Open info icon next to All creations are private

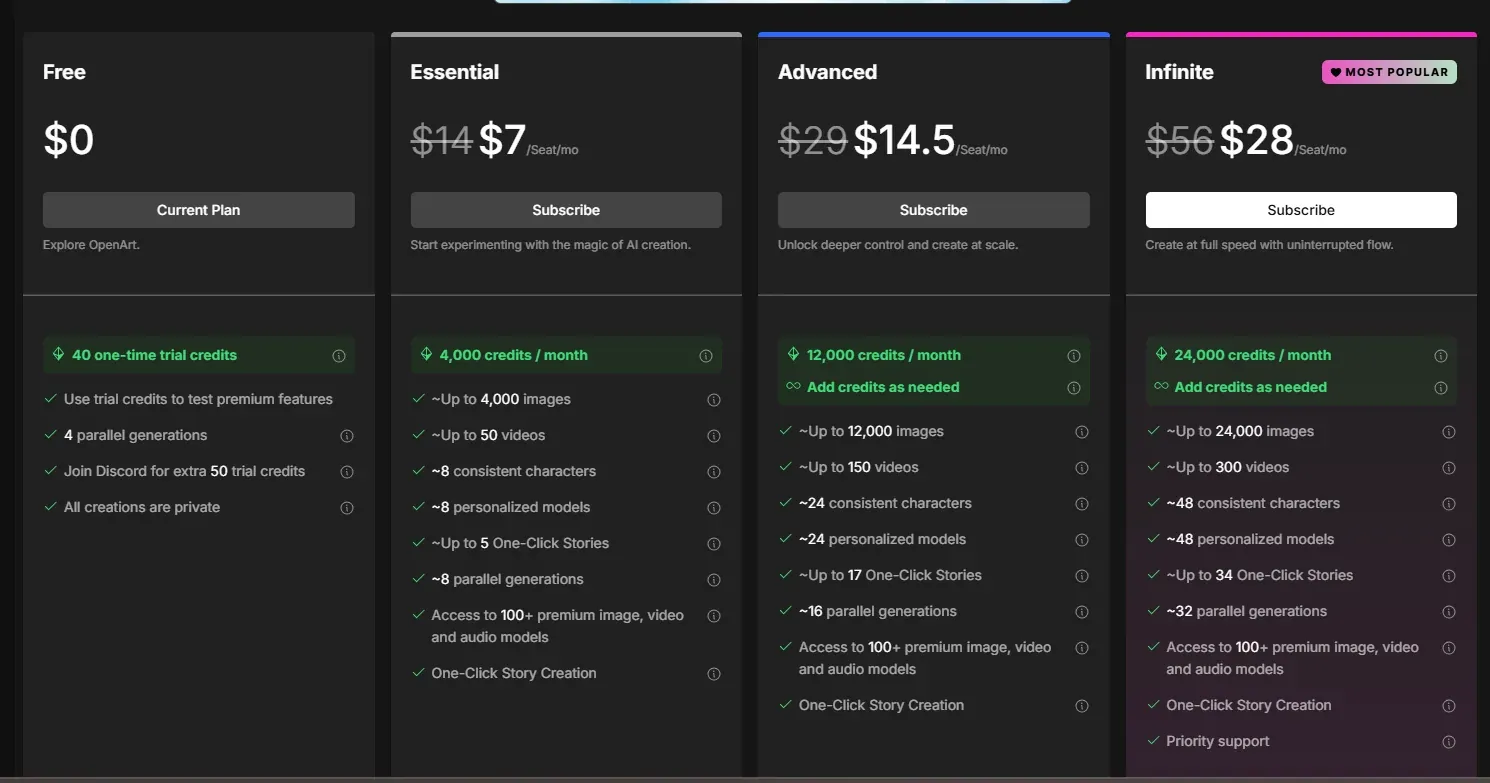point(347,507)
